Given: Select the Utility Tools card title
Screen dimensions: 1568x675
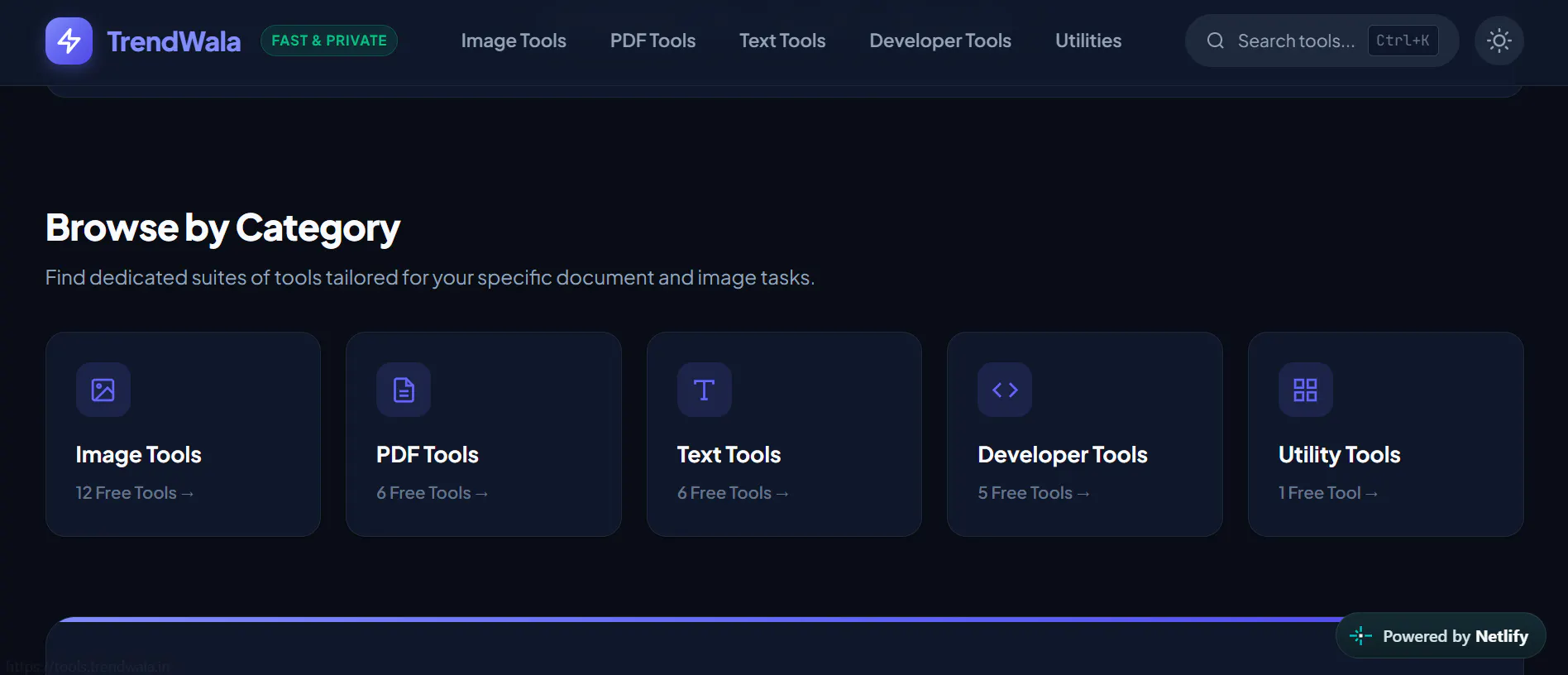Looking at the screenshot, I should 1340,455.
